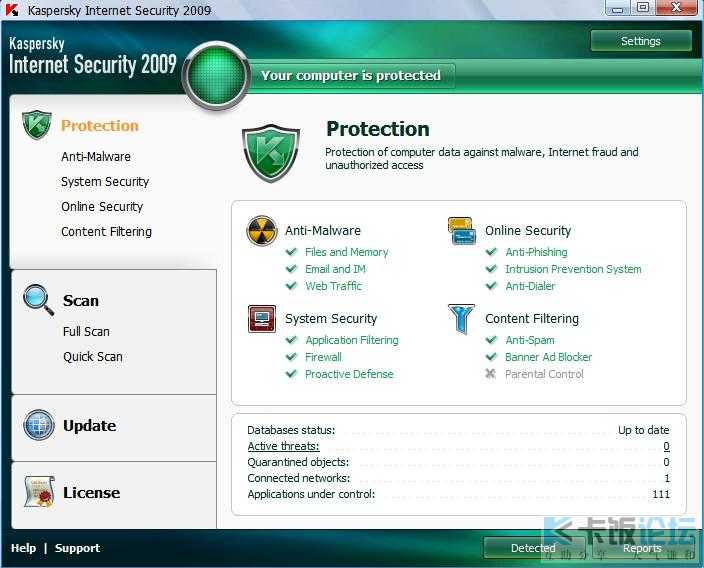Select Content Filtering in sidebar

coord(106,232)
